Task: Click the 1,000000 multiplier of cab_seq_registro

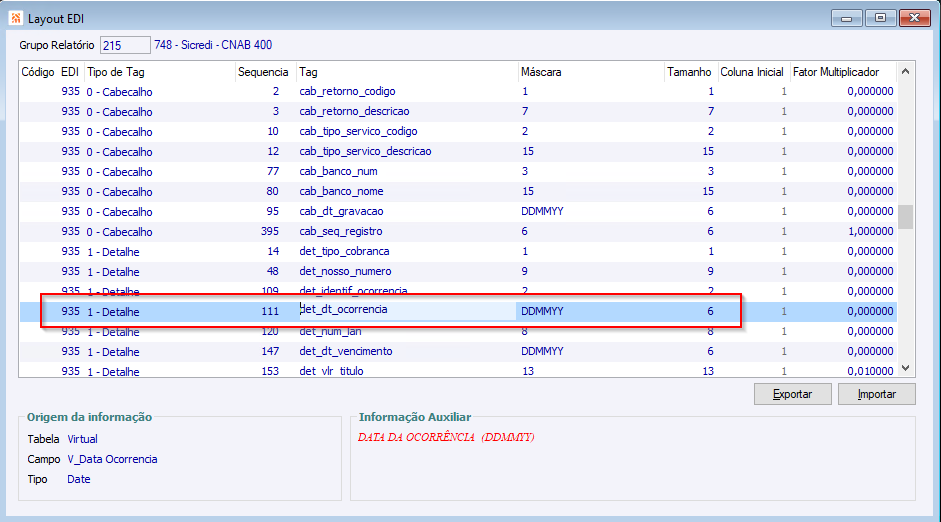Action: pyautogui.click(x=870, y=232)
